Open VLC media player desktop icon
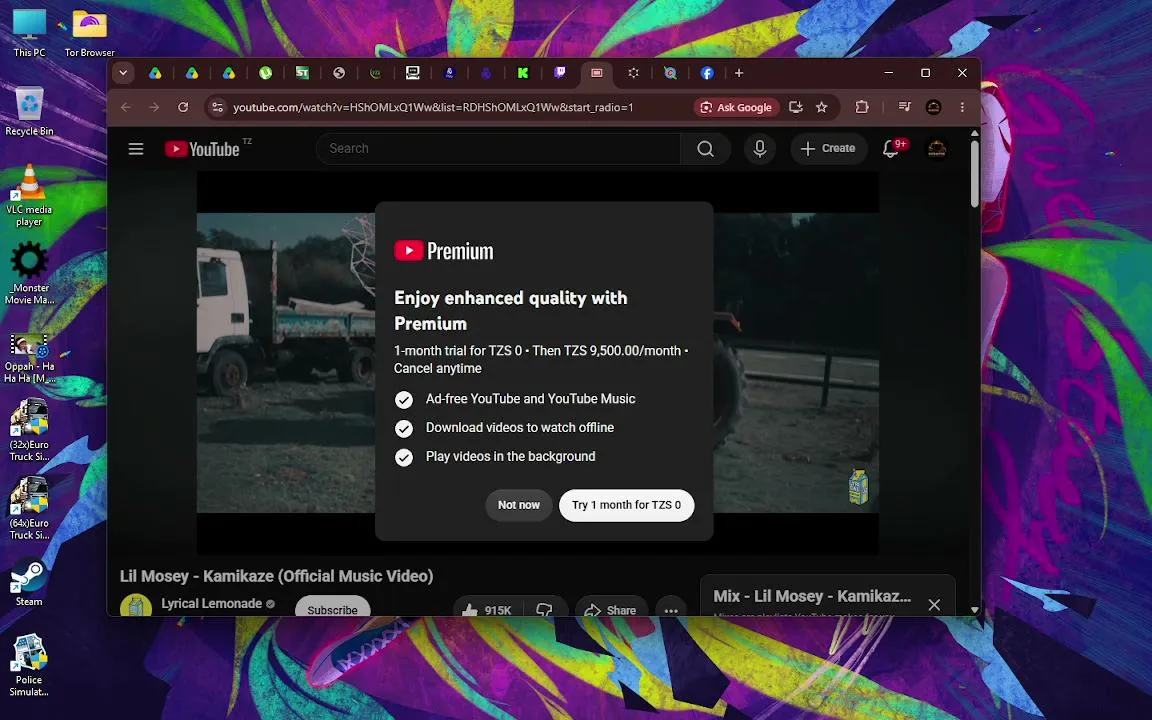The width and height of the screenshot is (1152, 720). pyautogui.click(x=29, y=195)
